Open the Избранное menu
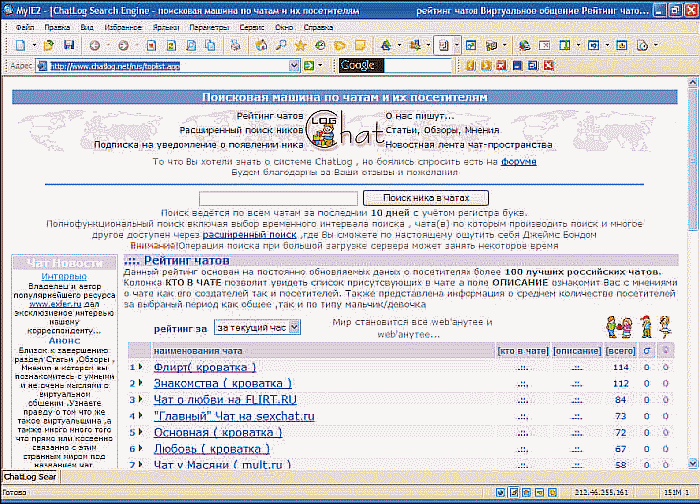This screenshot has width=700, height=504. (x=123, y=27)
